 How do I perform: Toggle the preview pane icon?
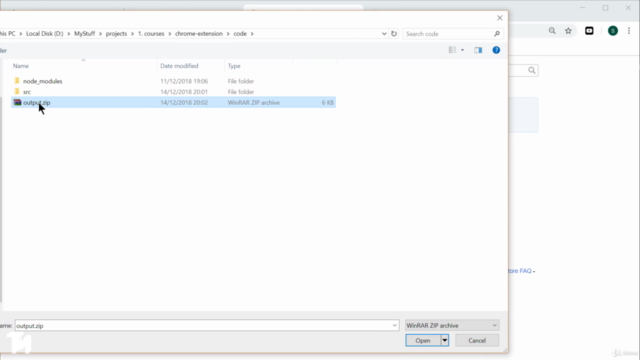click(x=478, y=50)
